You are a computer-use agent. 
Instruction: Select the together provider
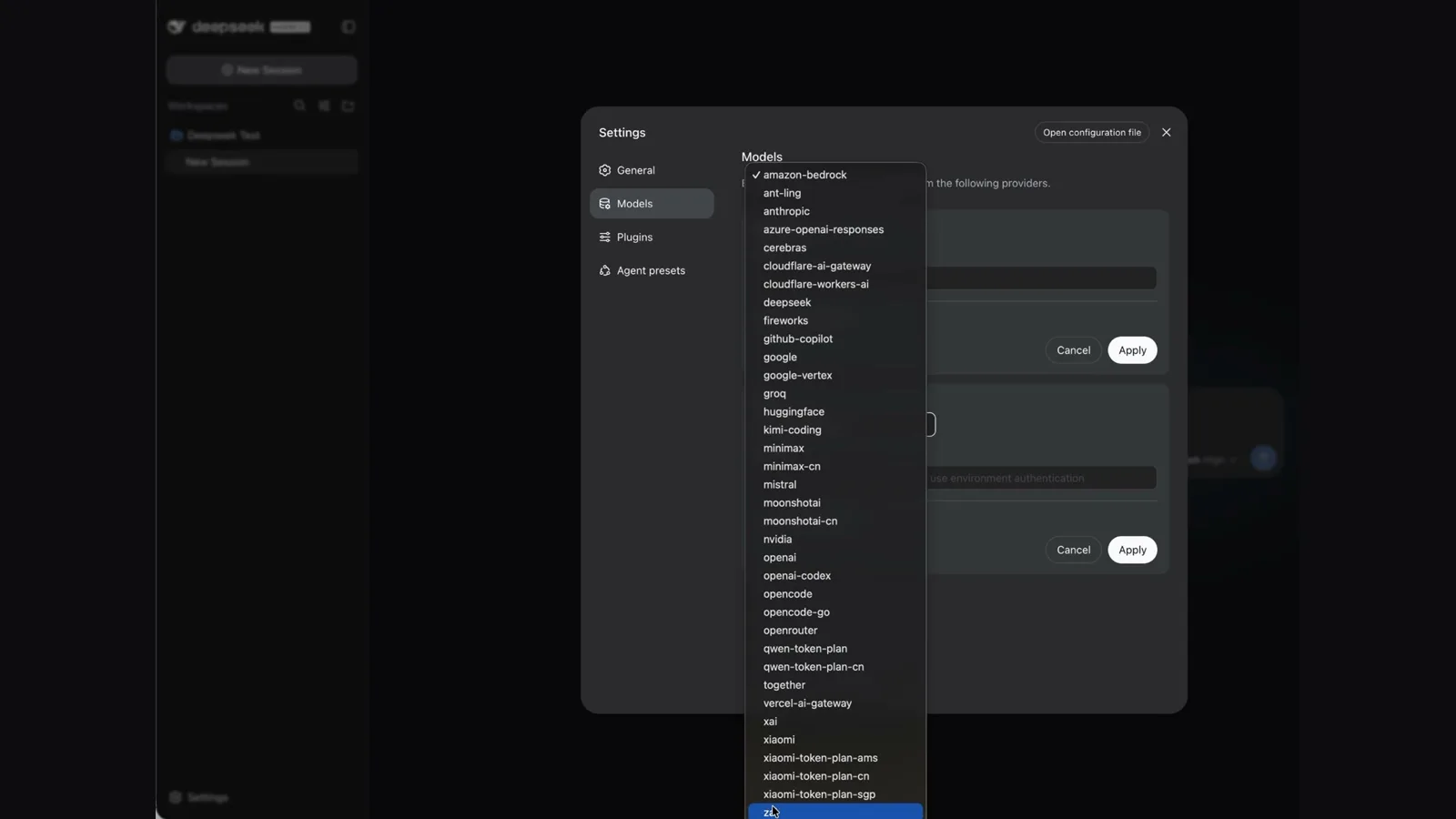835,684
